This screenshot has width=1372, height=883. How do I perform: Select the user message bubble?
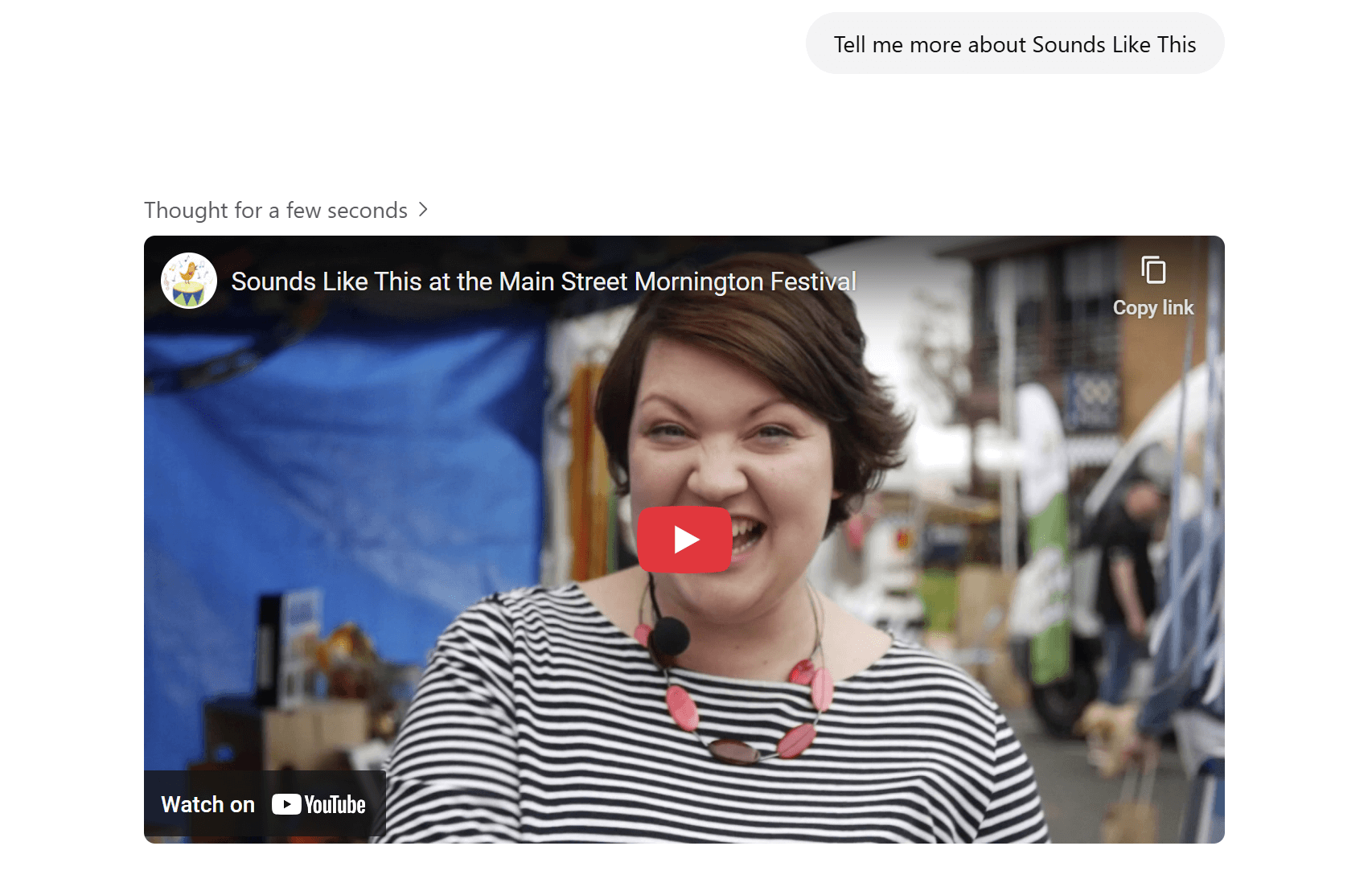click(x=1015, y=43)
